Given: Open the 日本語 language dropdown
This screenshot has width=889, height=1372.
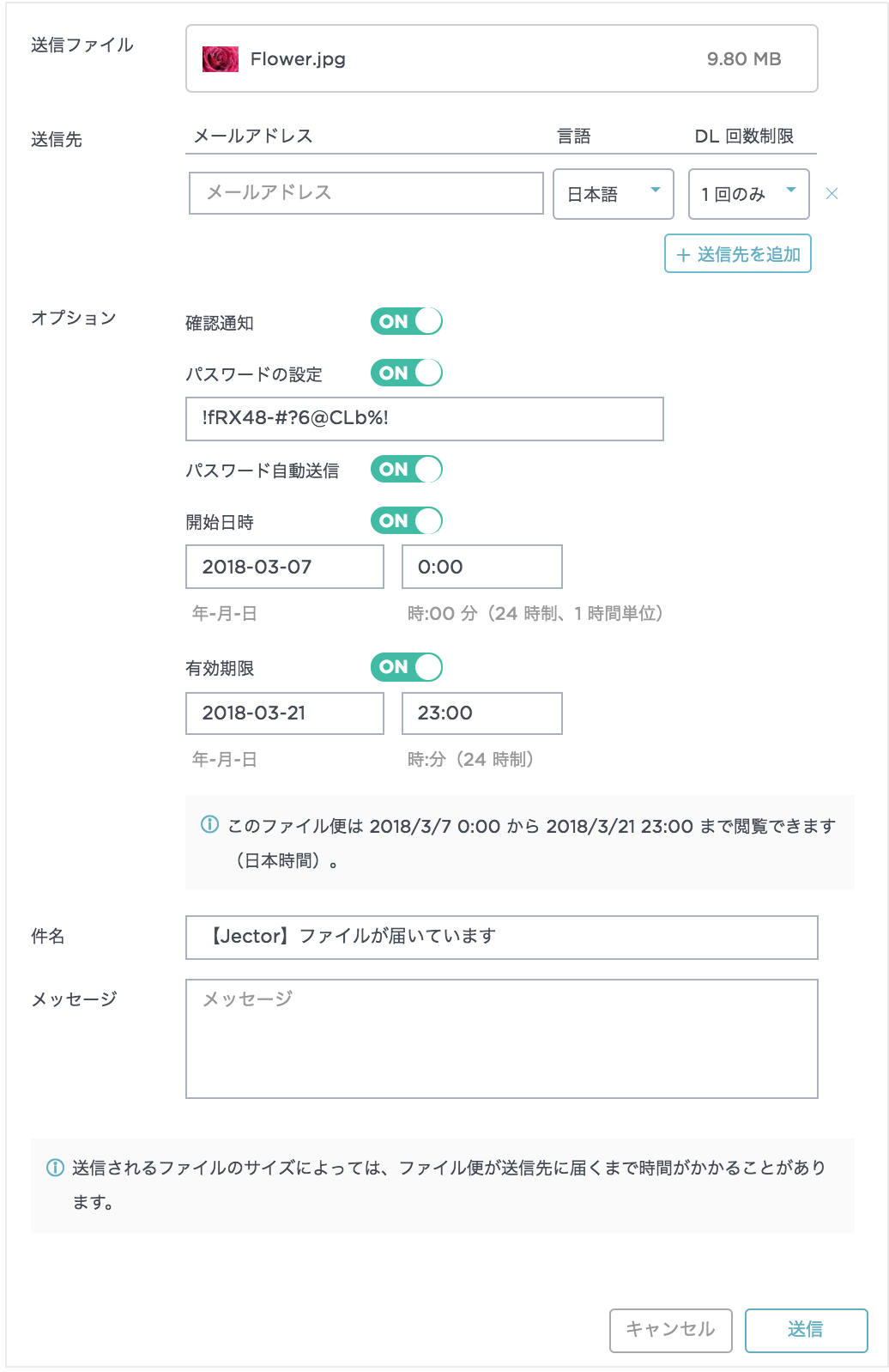Looking at the screenshot, I should (x=614, y=194).
